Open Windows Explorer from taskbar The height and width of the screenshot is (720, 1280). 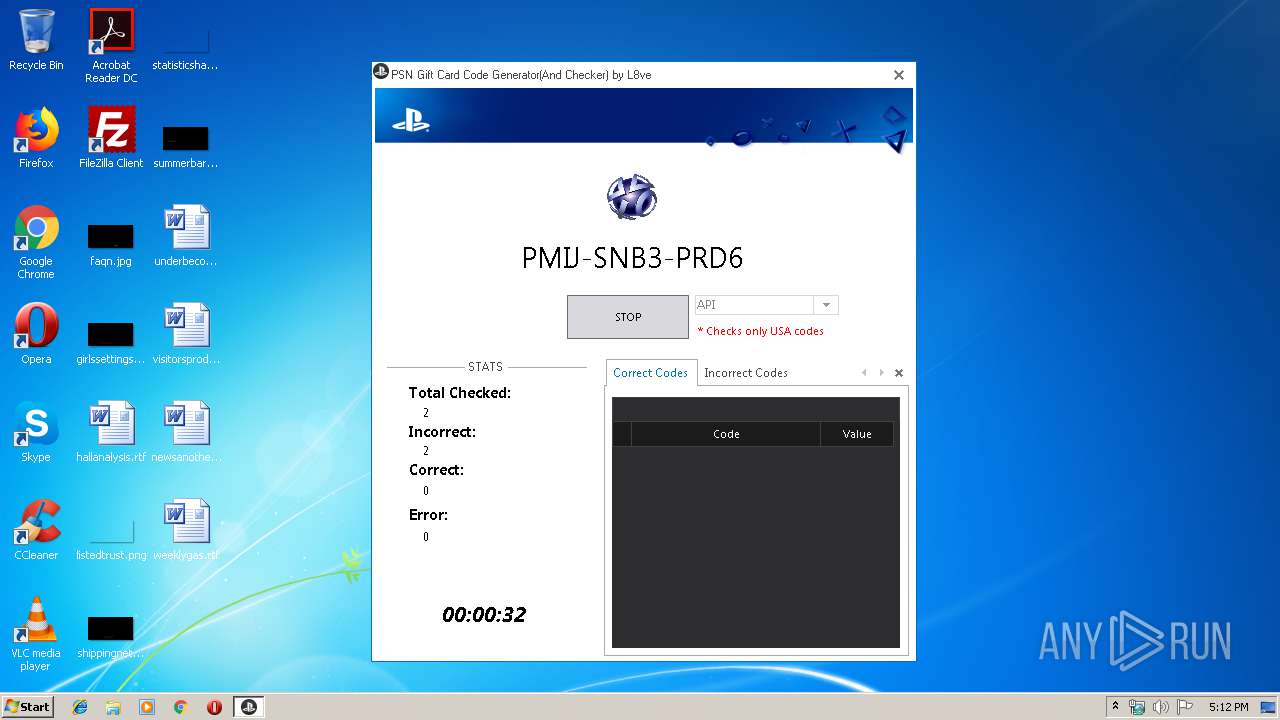113,707
